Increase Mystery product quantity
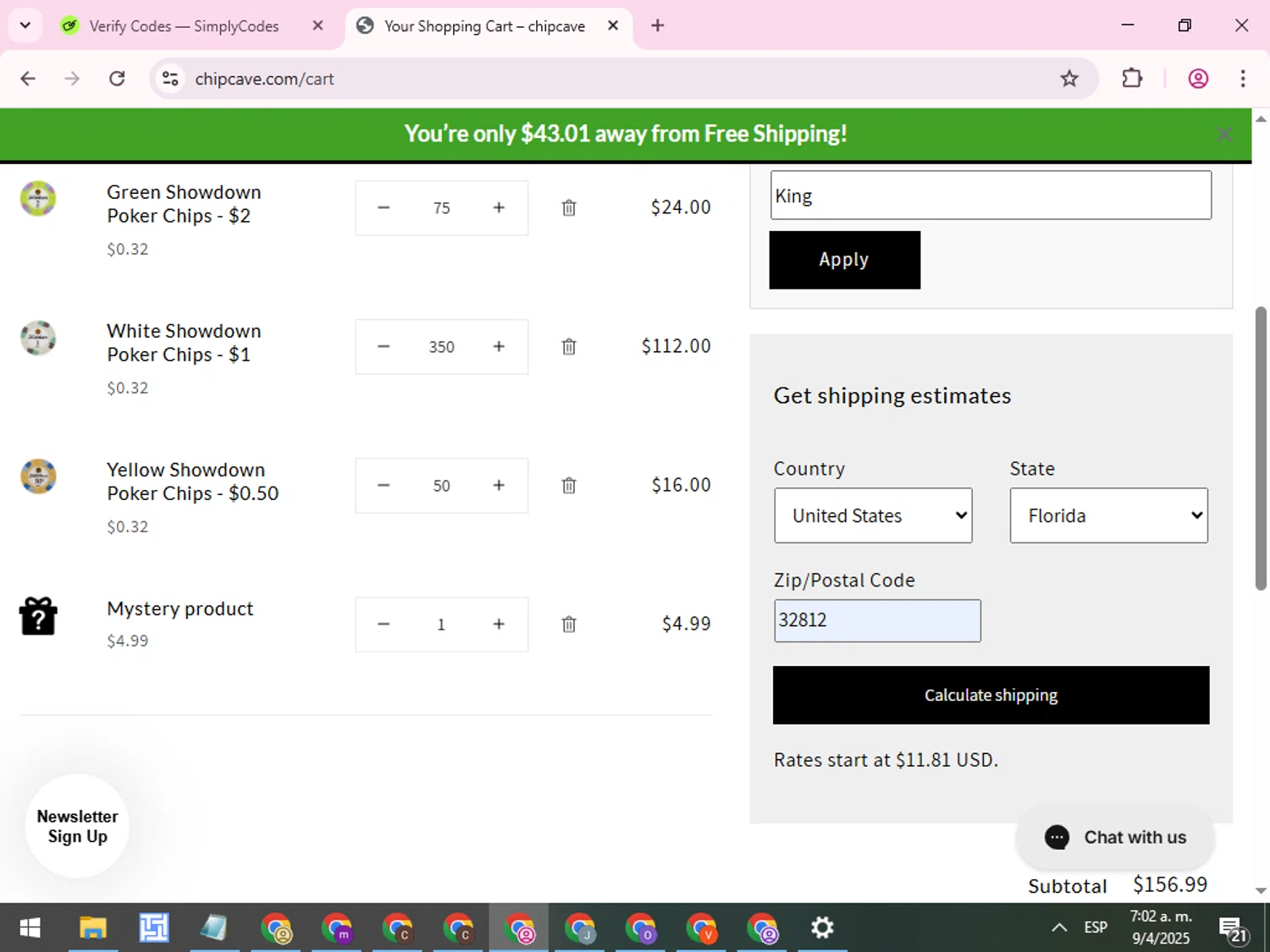Image resolution: width=1270 pixels, height=952 pixels. pyautogui.click(x=499, y=624)
